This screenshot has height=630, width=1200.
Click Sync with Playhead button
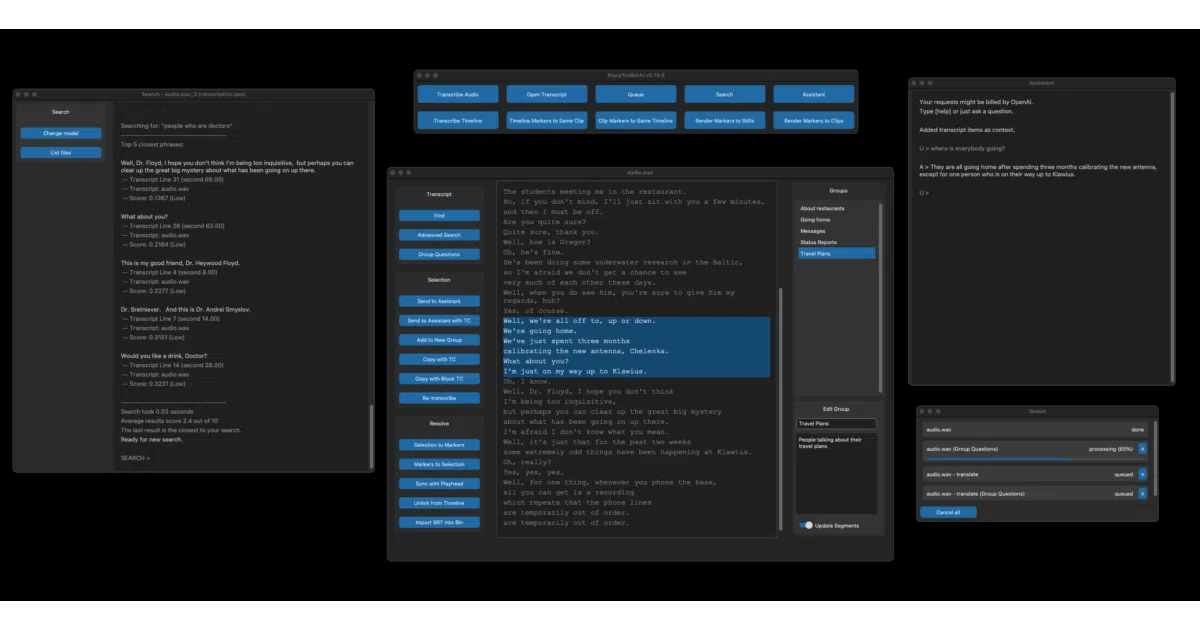click(439, 483)
